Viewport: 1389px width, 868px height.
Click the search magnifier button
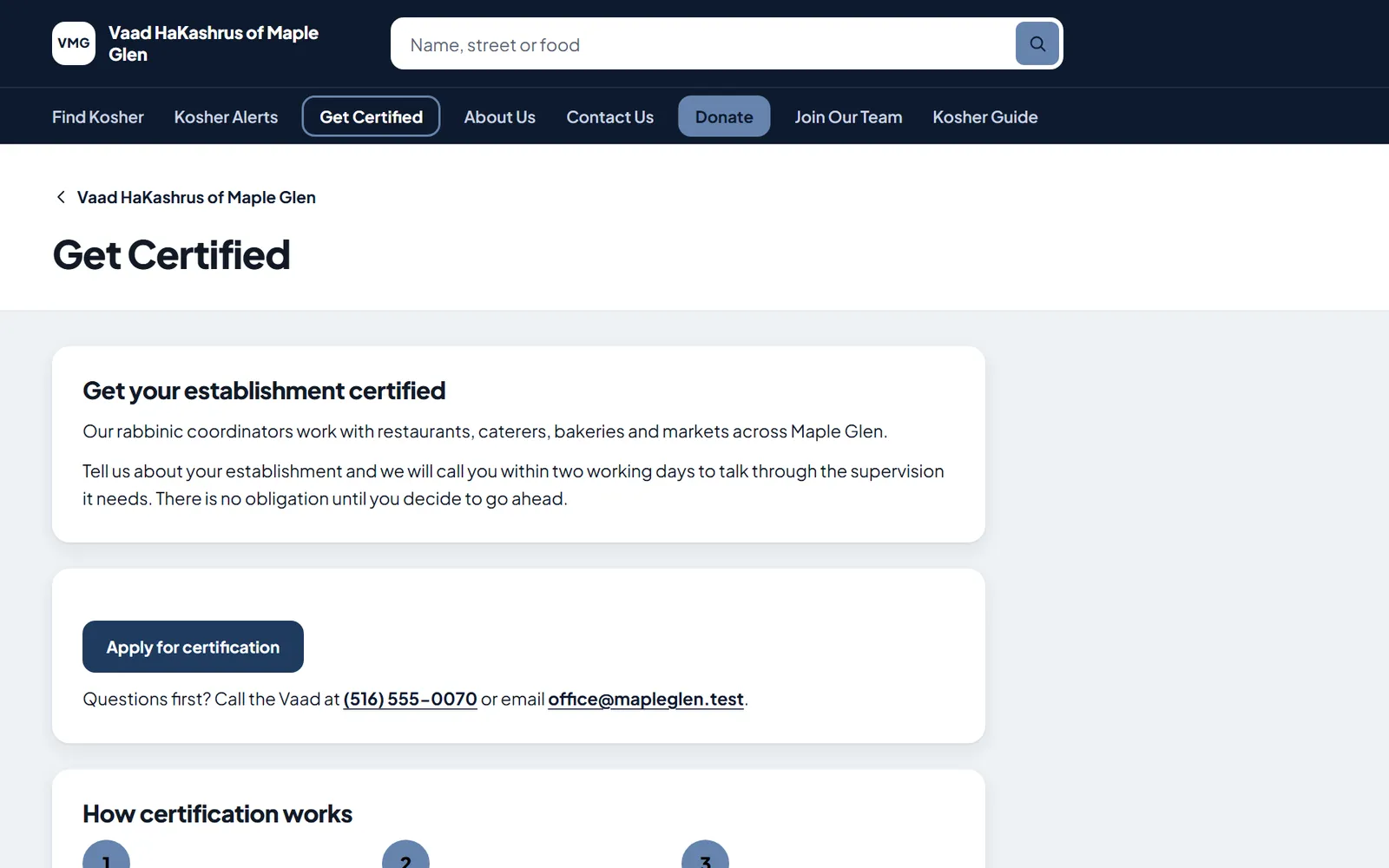coord(1037,43)
